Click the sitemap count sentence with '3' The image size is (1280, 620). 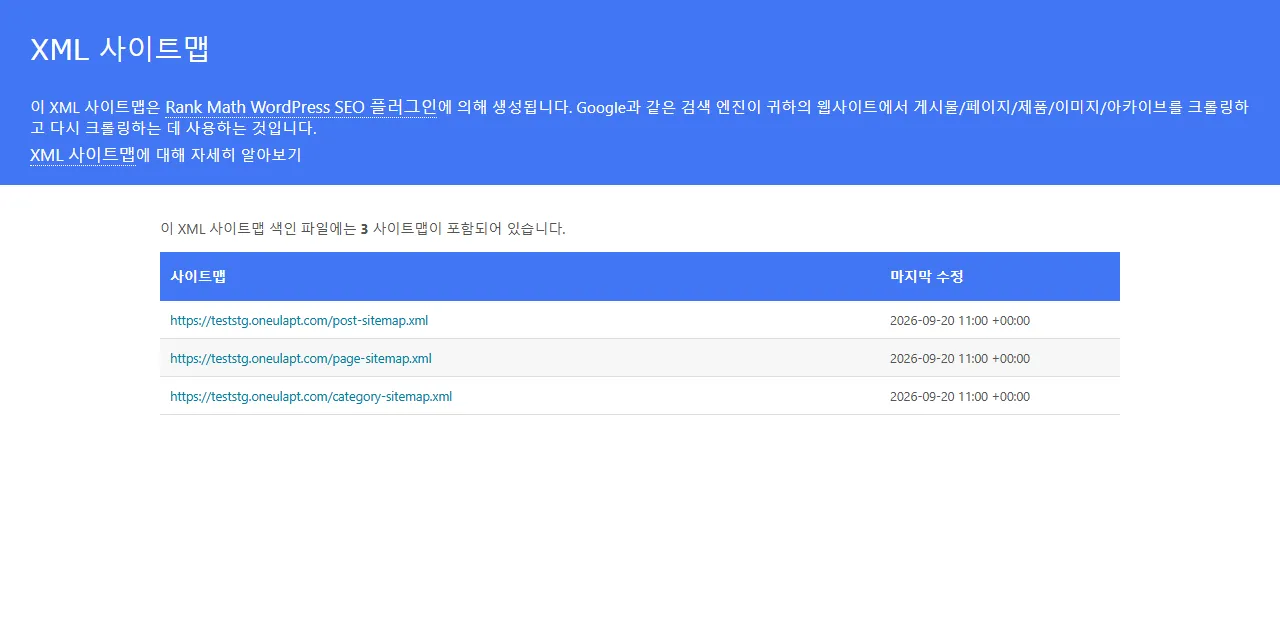tap(363, 229)
